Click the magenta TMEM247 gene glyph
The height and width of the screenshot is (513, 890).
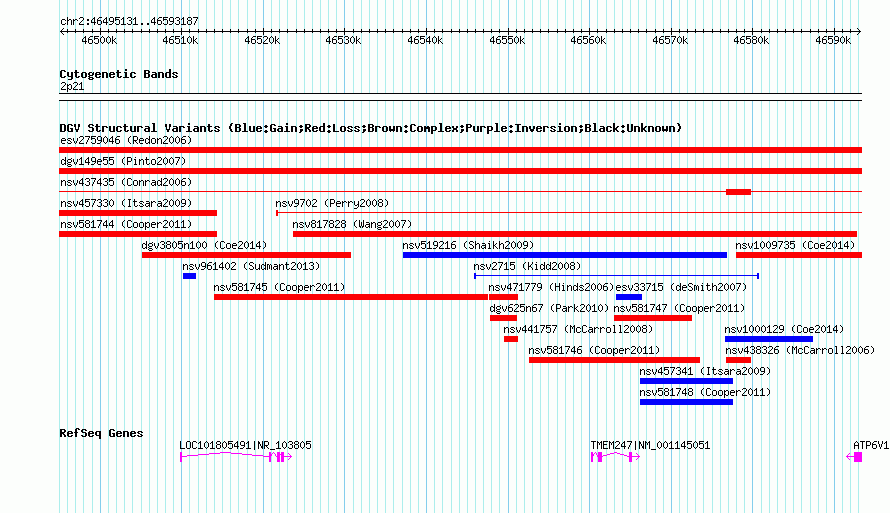tap(615, 457)
